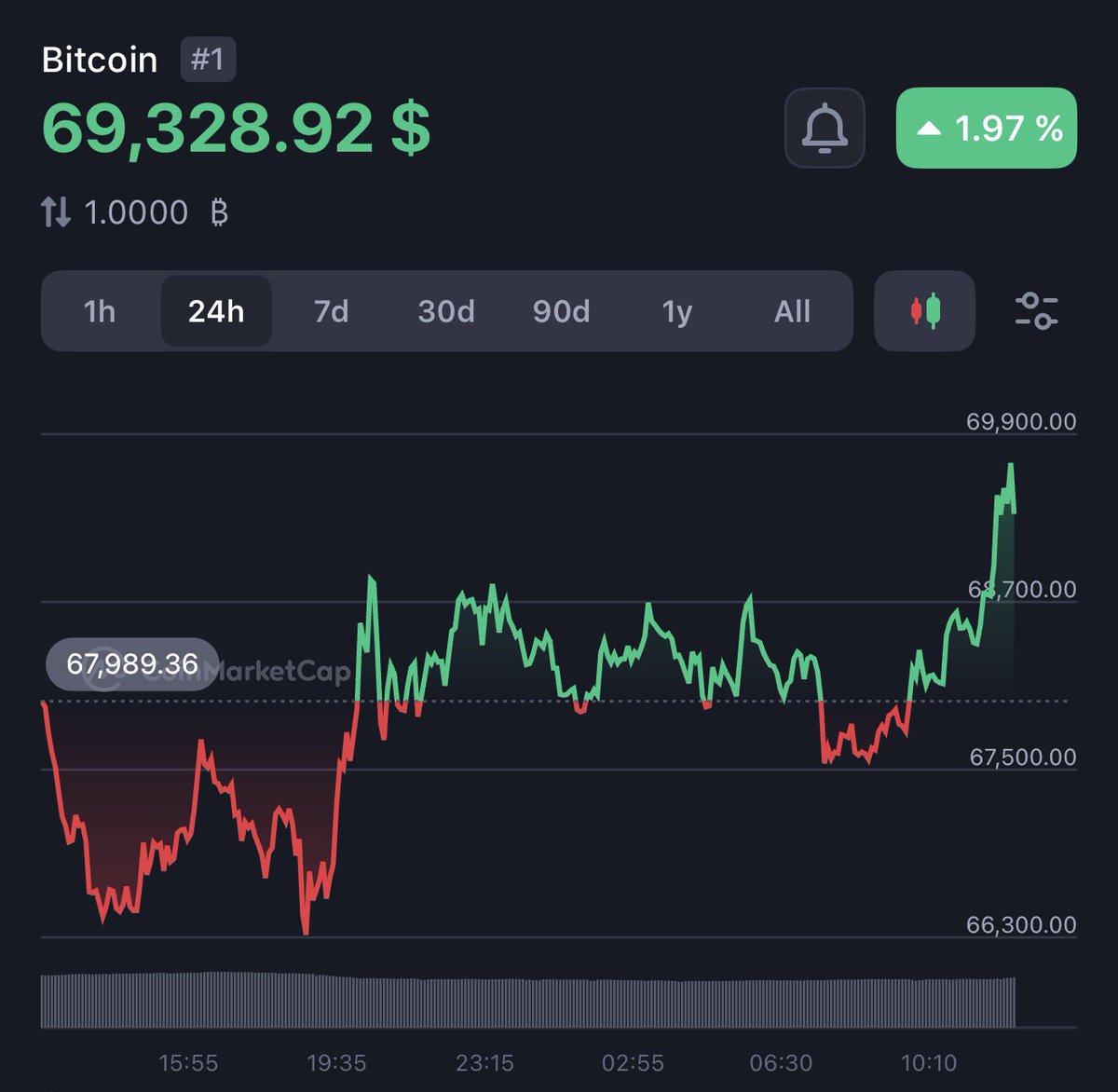Switch chart to 1y range
The image size is (1118, 1092).
coord(677,311)
